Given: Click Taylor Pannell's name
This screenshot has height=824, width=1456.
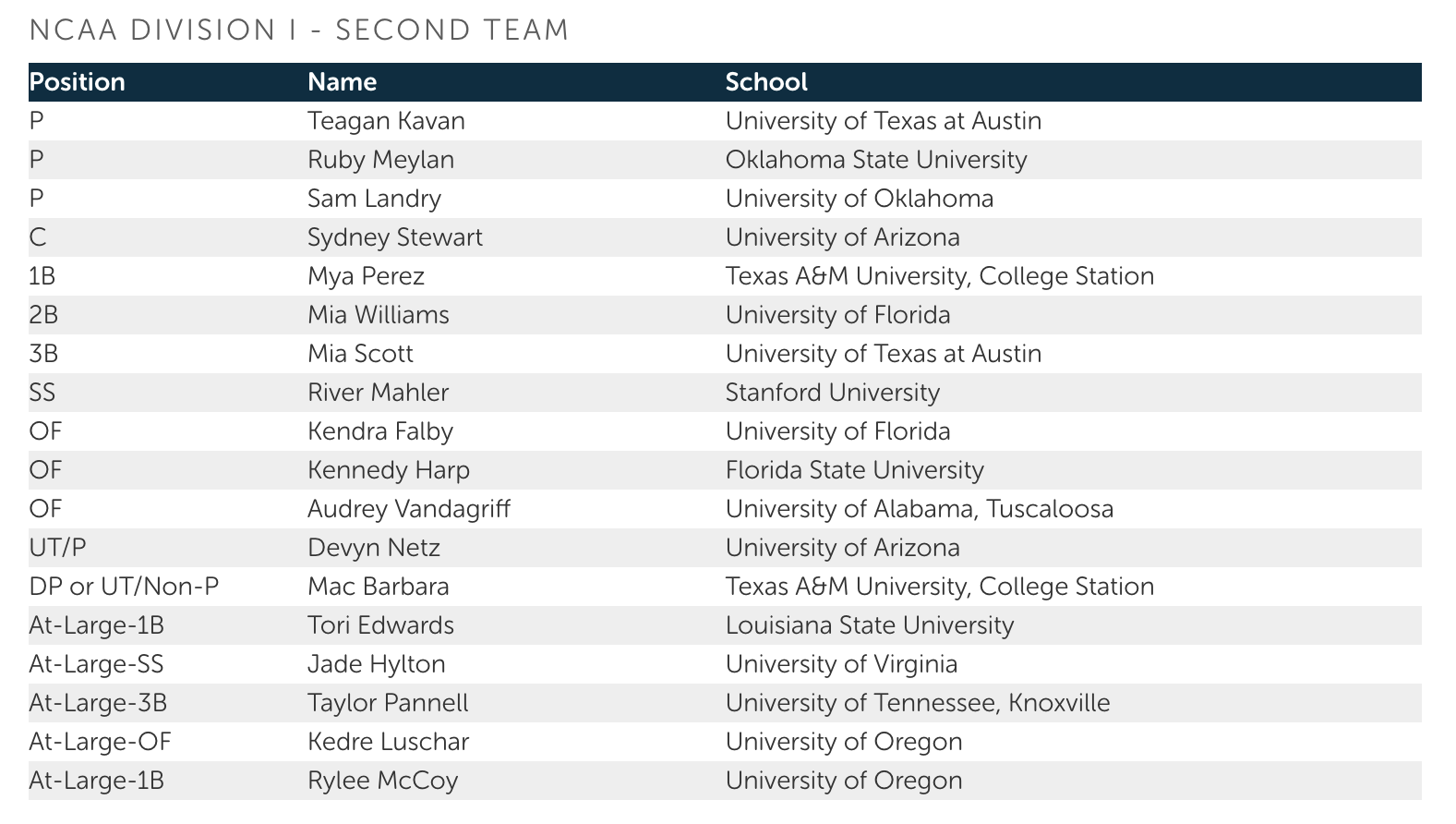Looking at the screenshot, I should point(388,703).
